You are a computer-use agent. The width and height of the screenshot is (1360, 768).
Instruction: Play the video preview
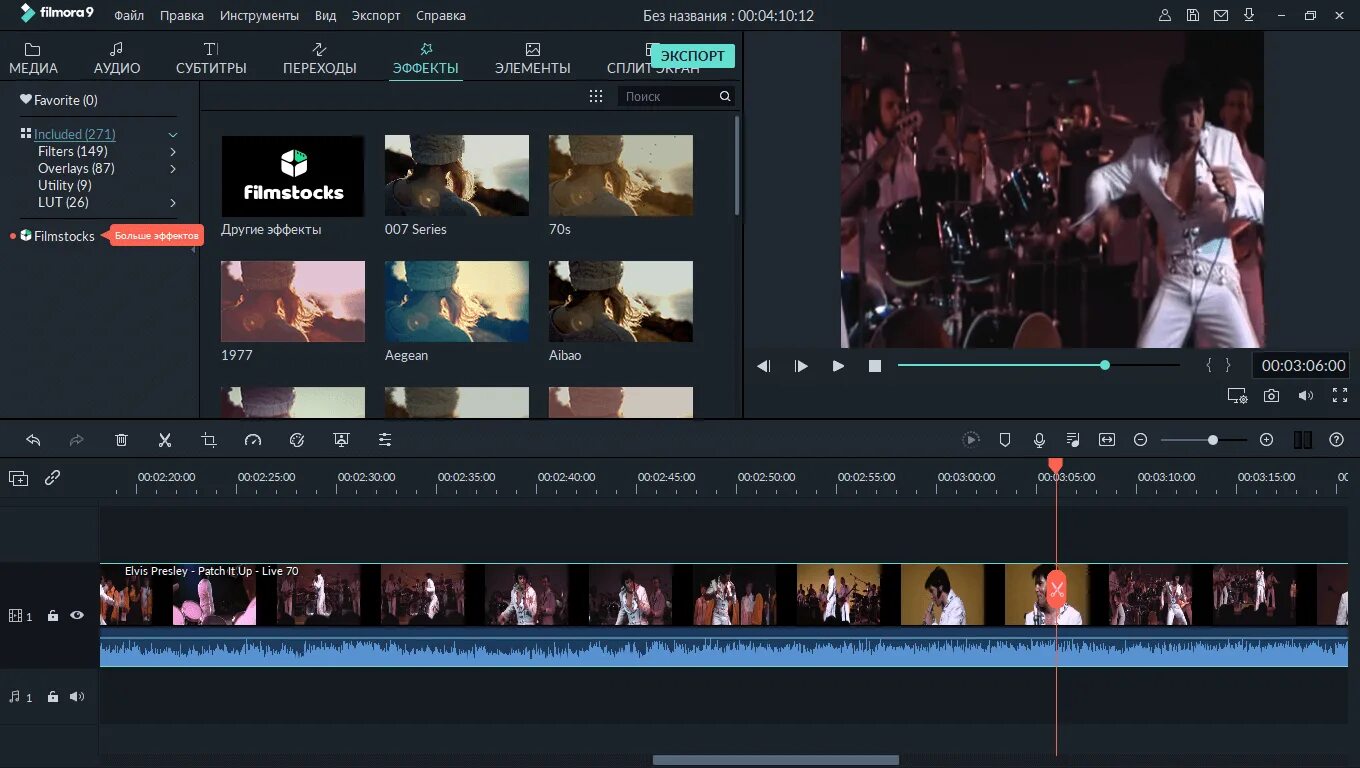pyautogui.click(x=838, y=366)
